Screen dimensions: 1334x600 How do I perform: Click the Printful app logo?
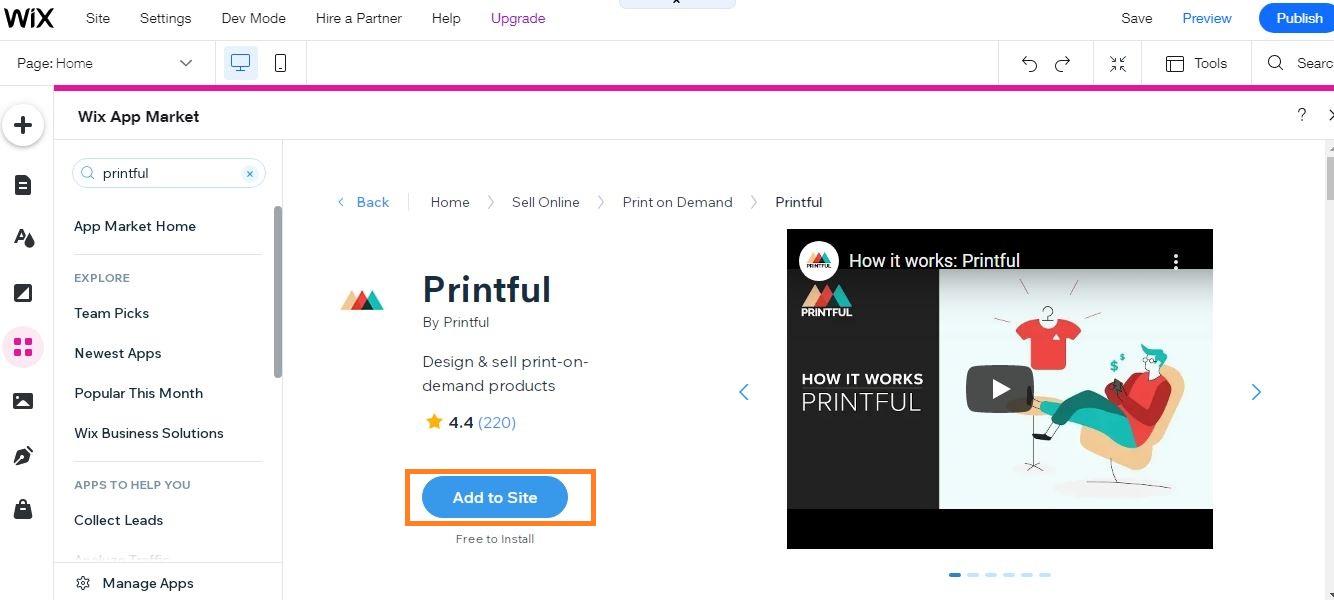pyautogui.click(x=362, y=299)
